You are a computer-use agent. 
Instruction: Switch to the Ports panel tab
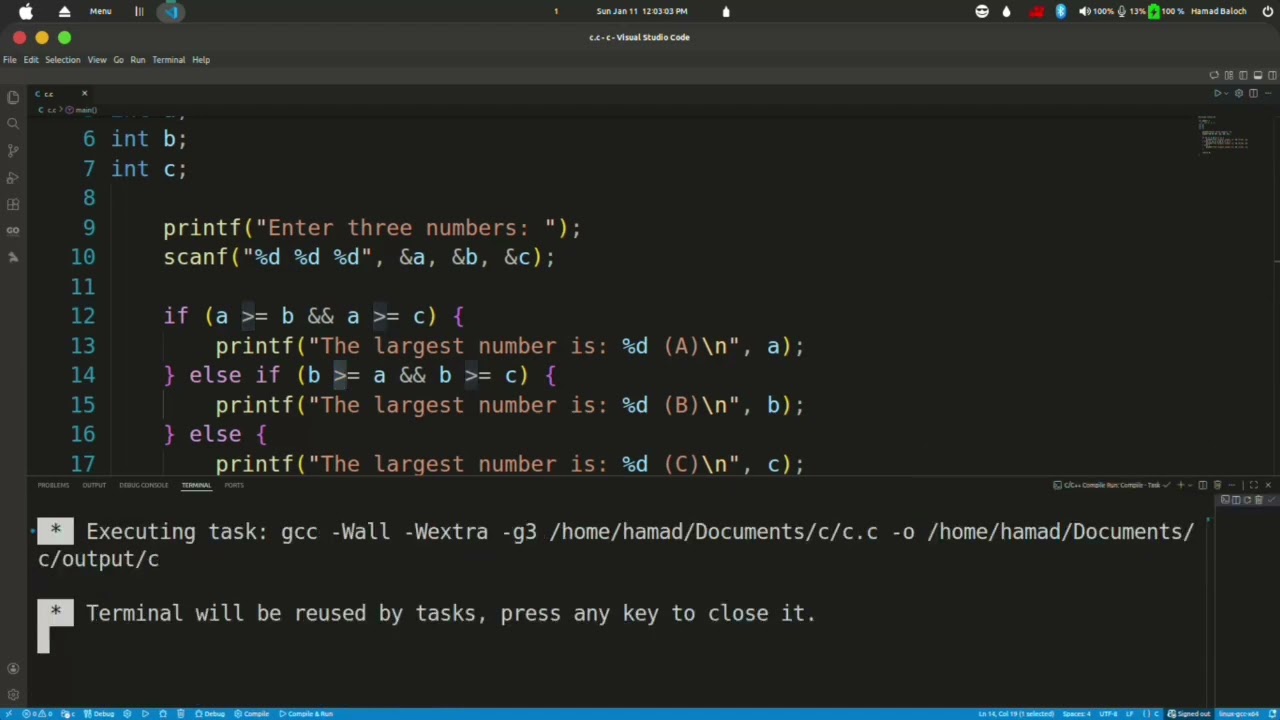[234, 485]
